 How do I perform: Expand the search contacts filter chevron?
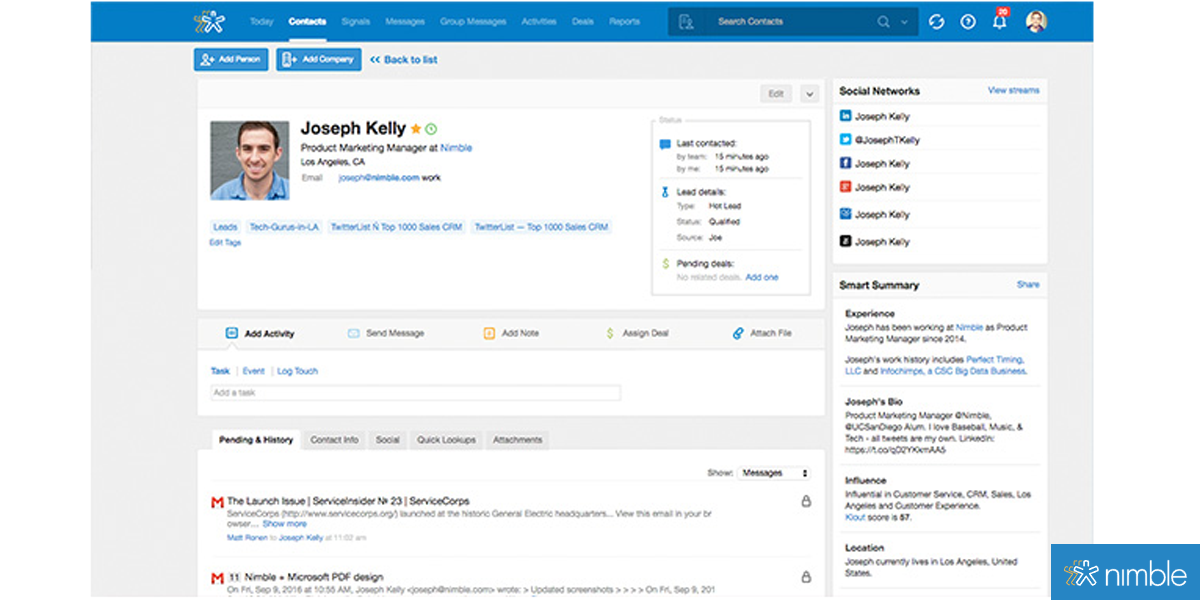(905, 22)
